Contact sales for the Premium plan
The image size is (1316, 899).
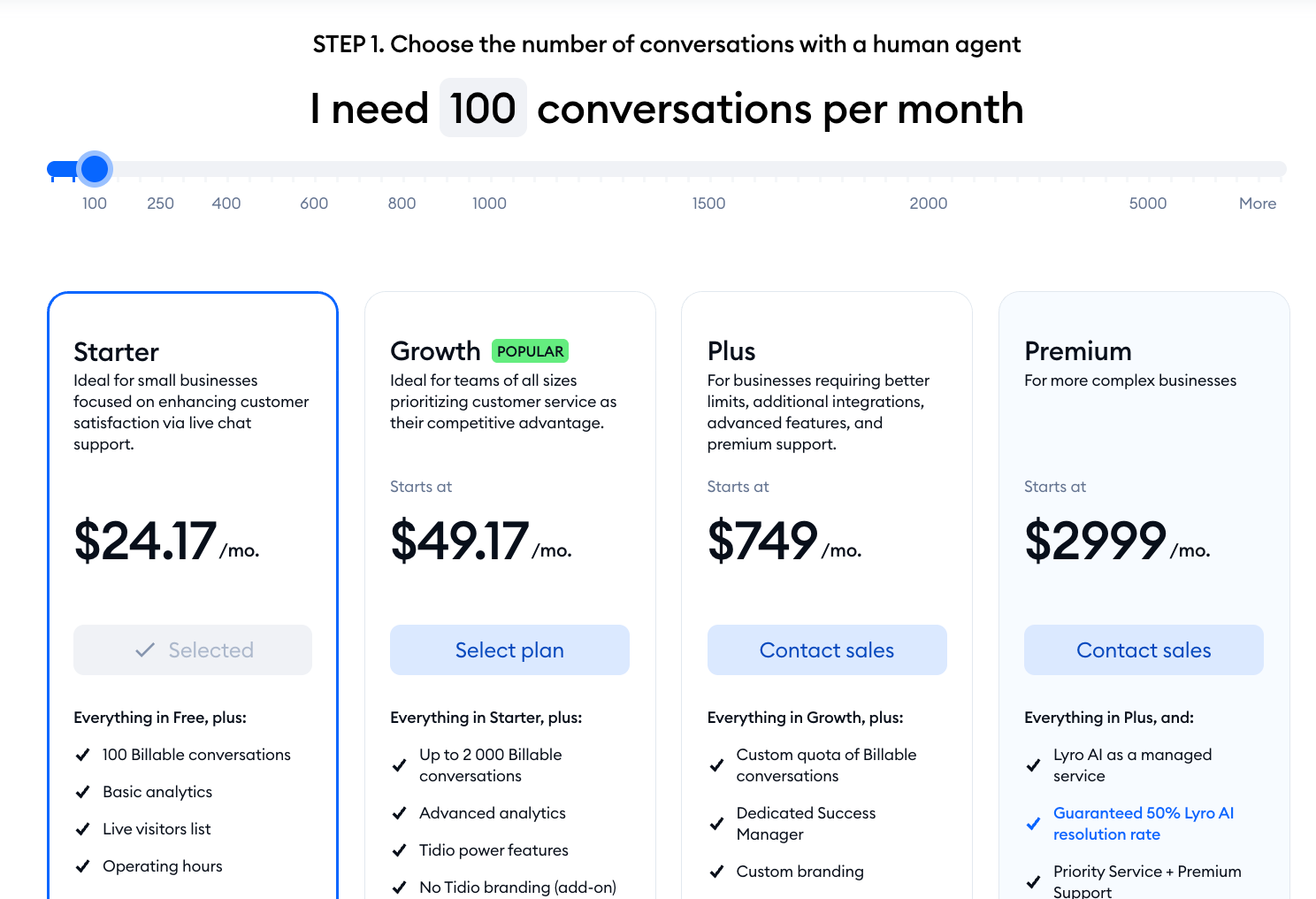coord(1144,650)
